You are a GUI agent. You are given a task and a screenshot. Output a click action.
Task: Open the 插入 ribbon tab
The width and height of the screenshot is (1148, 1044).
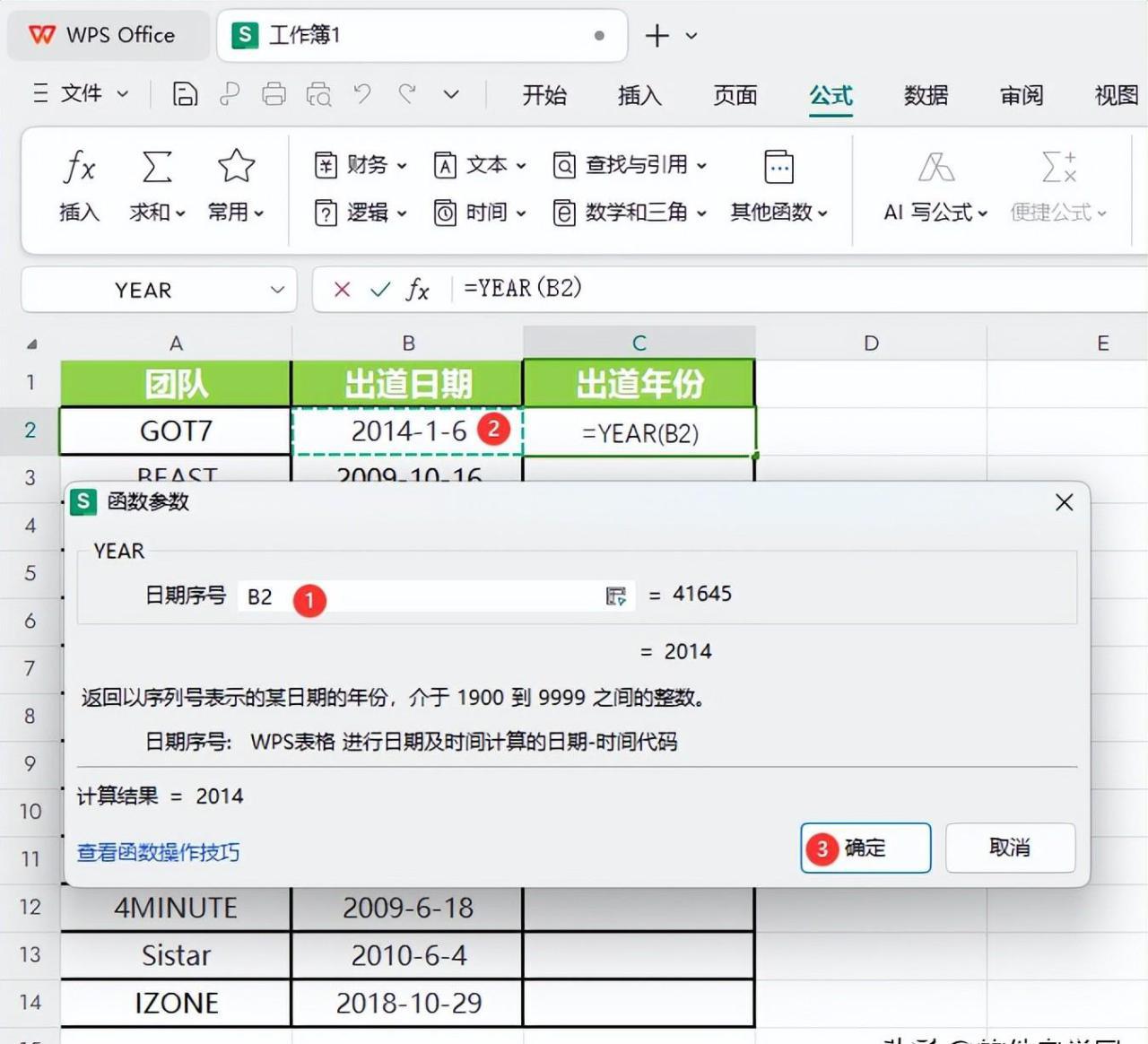click(639, 94)
